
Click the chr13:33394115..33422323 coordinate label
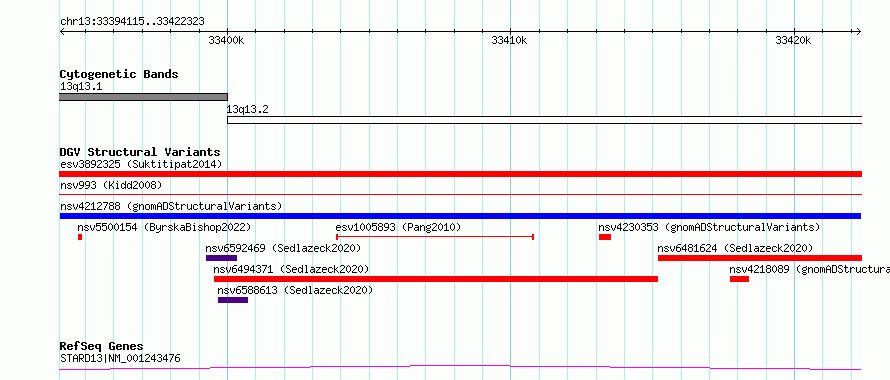[x=132, y=22]
